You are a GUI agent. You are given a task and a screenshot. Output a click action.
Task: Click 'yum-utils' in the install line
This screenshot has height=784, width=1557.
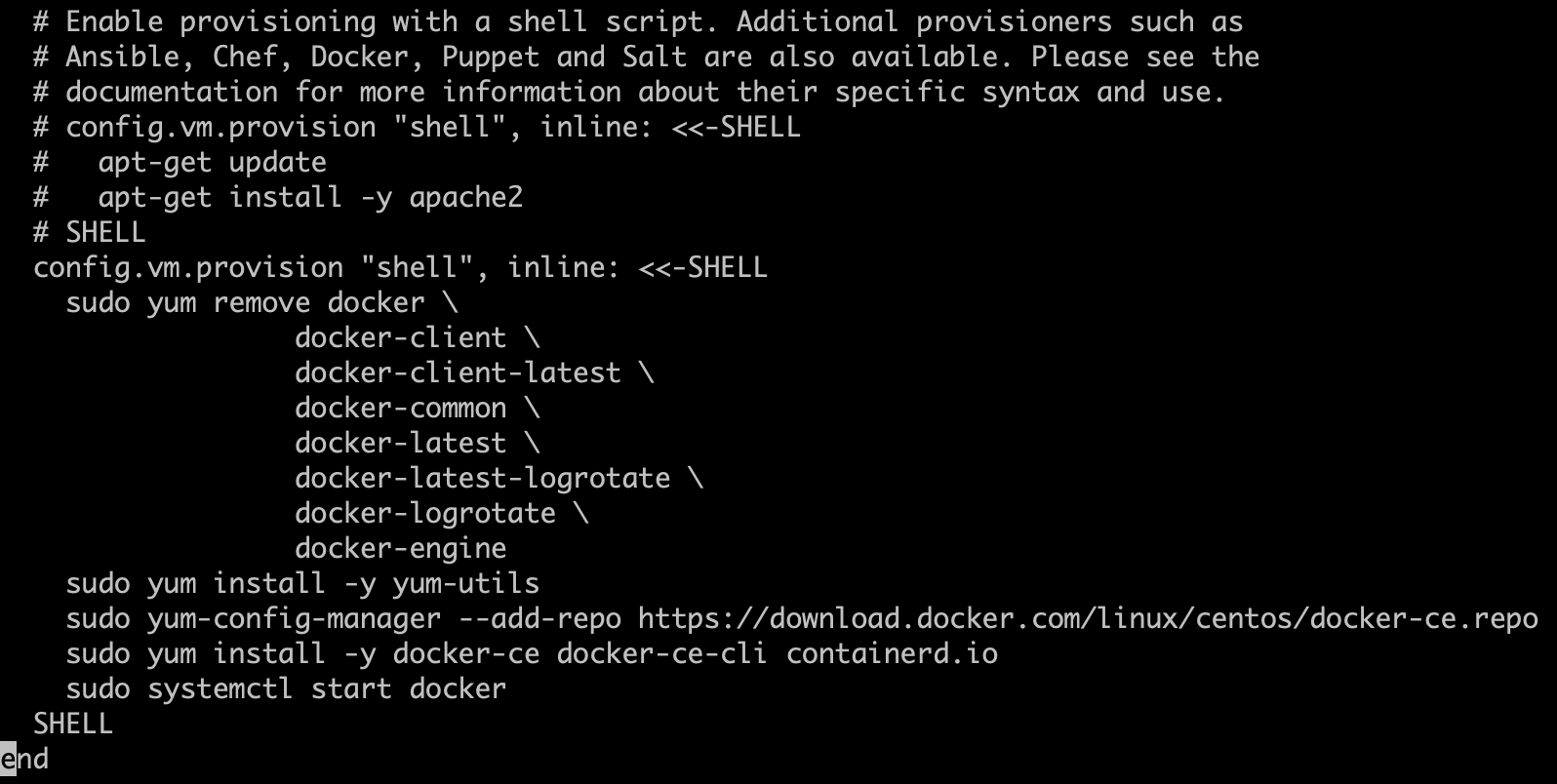click(465, 583)
